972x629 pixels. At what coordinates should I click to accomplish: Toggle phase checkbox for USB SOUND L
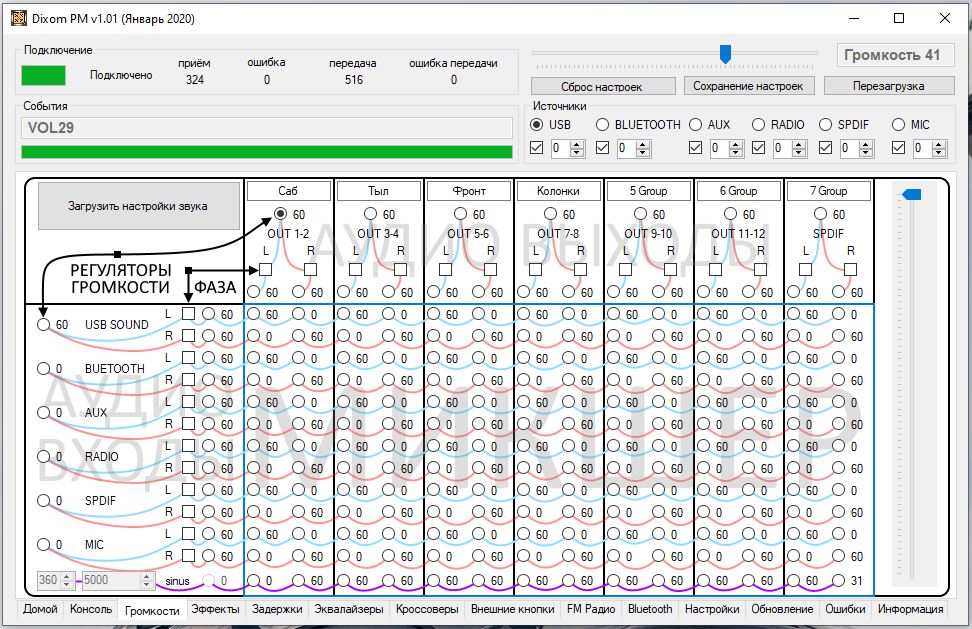coord(188,314)
